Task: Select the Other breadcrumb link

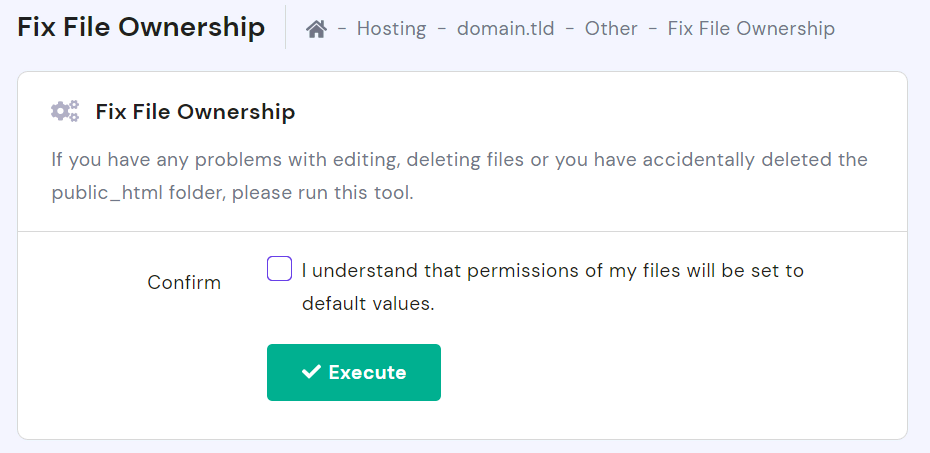Action: pyautogui.click(x=611, y=28)
